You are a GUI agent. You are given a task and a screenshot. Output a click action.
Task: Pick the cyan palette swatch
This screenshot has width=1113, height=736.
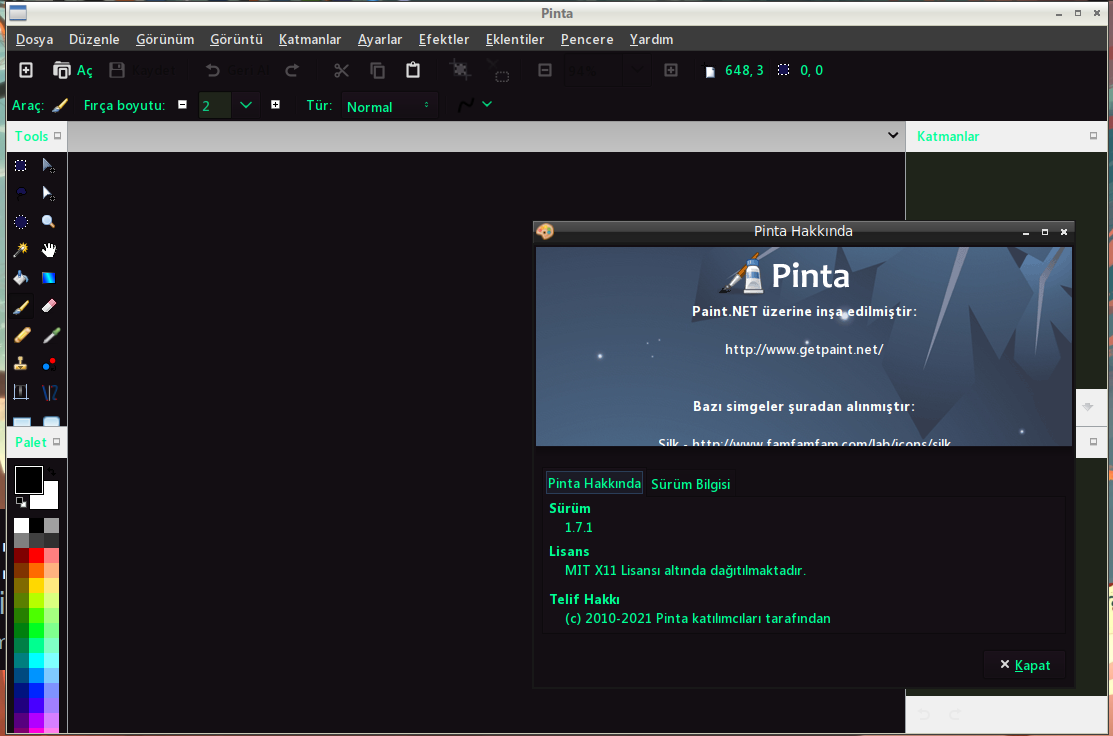point(36,659)
